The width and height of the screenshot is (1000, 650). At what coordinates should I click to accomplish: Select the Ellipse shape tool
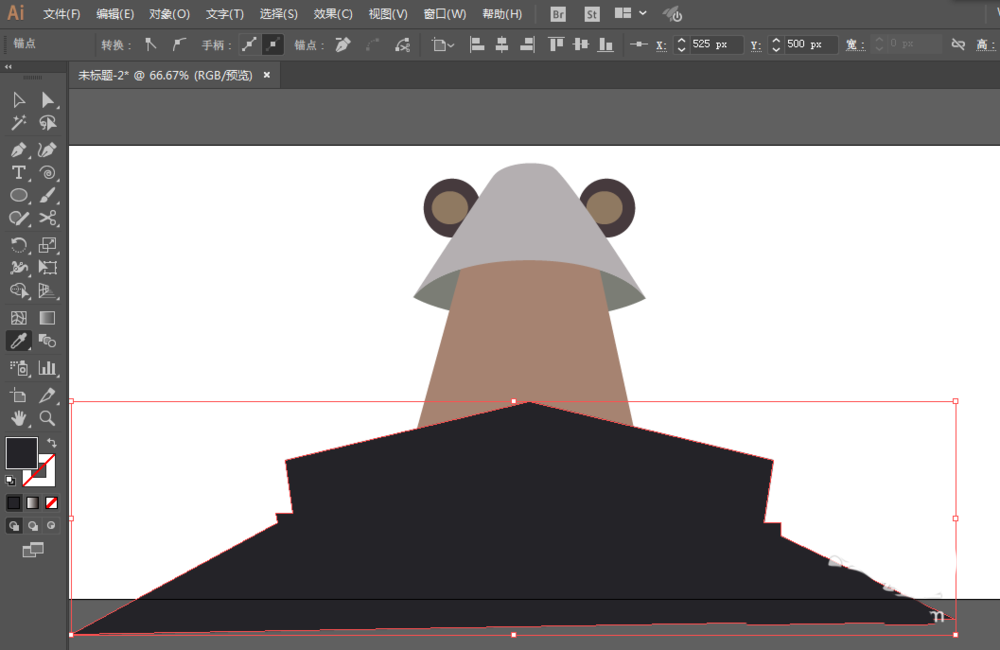coord(18,196)
